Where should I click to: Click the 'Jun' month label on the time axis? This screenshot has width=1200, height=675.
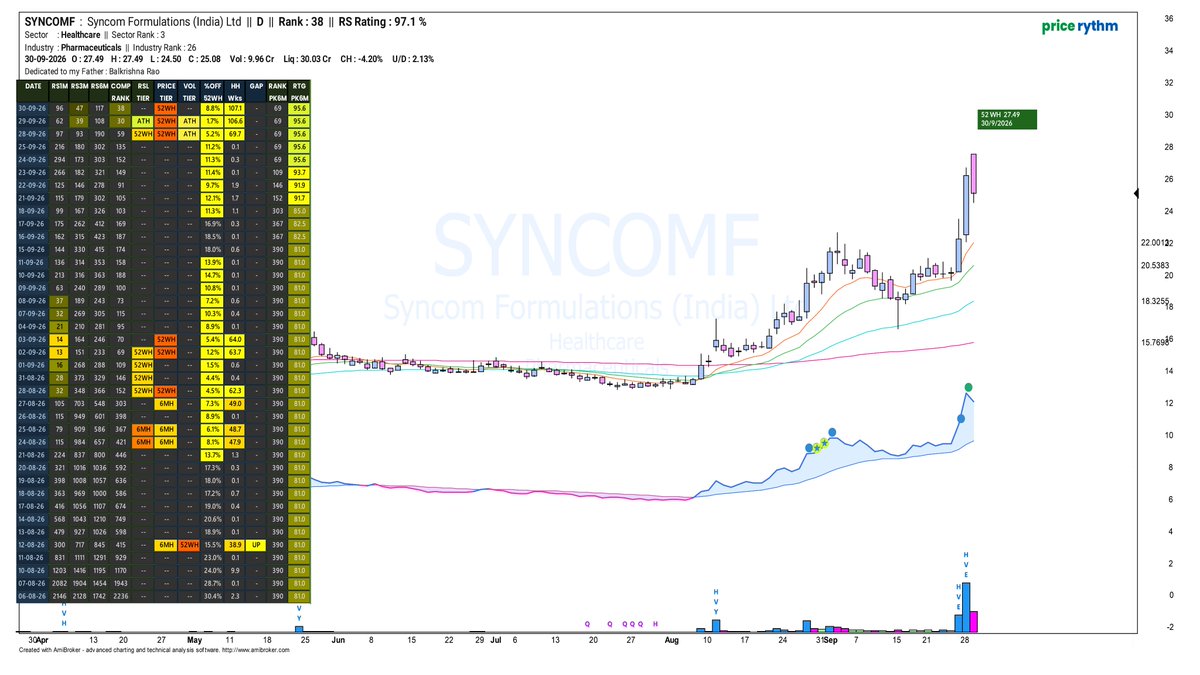(x=337, y=639)
